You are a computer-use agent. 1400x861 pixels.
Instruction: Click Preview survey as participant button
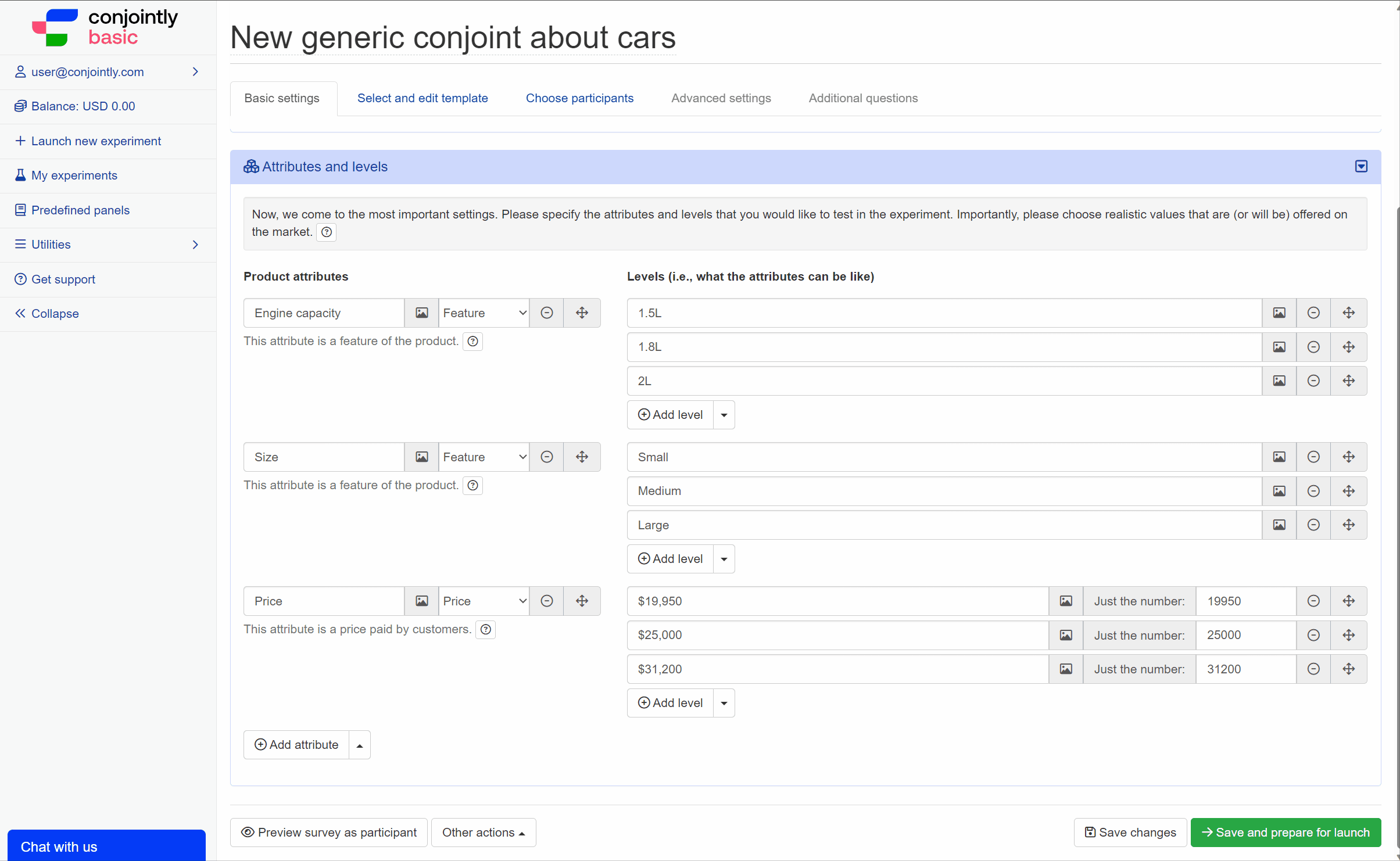coord(328,833)
